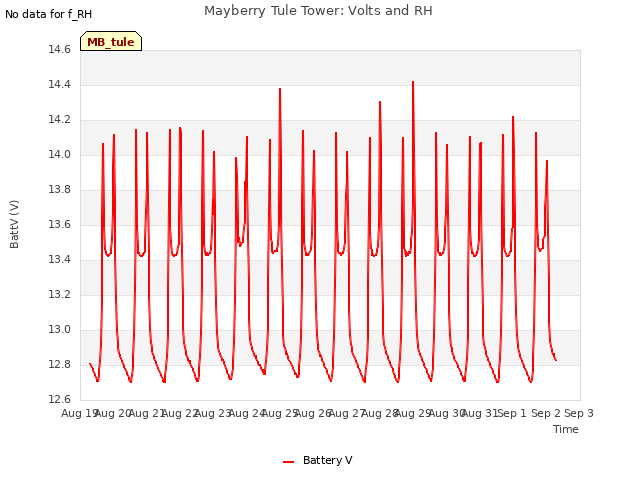Click the MB_tule annotation label
Image resolution: width=640 pixels, height=480 pixels.
111,41
